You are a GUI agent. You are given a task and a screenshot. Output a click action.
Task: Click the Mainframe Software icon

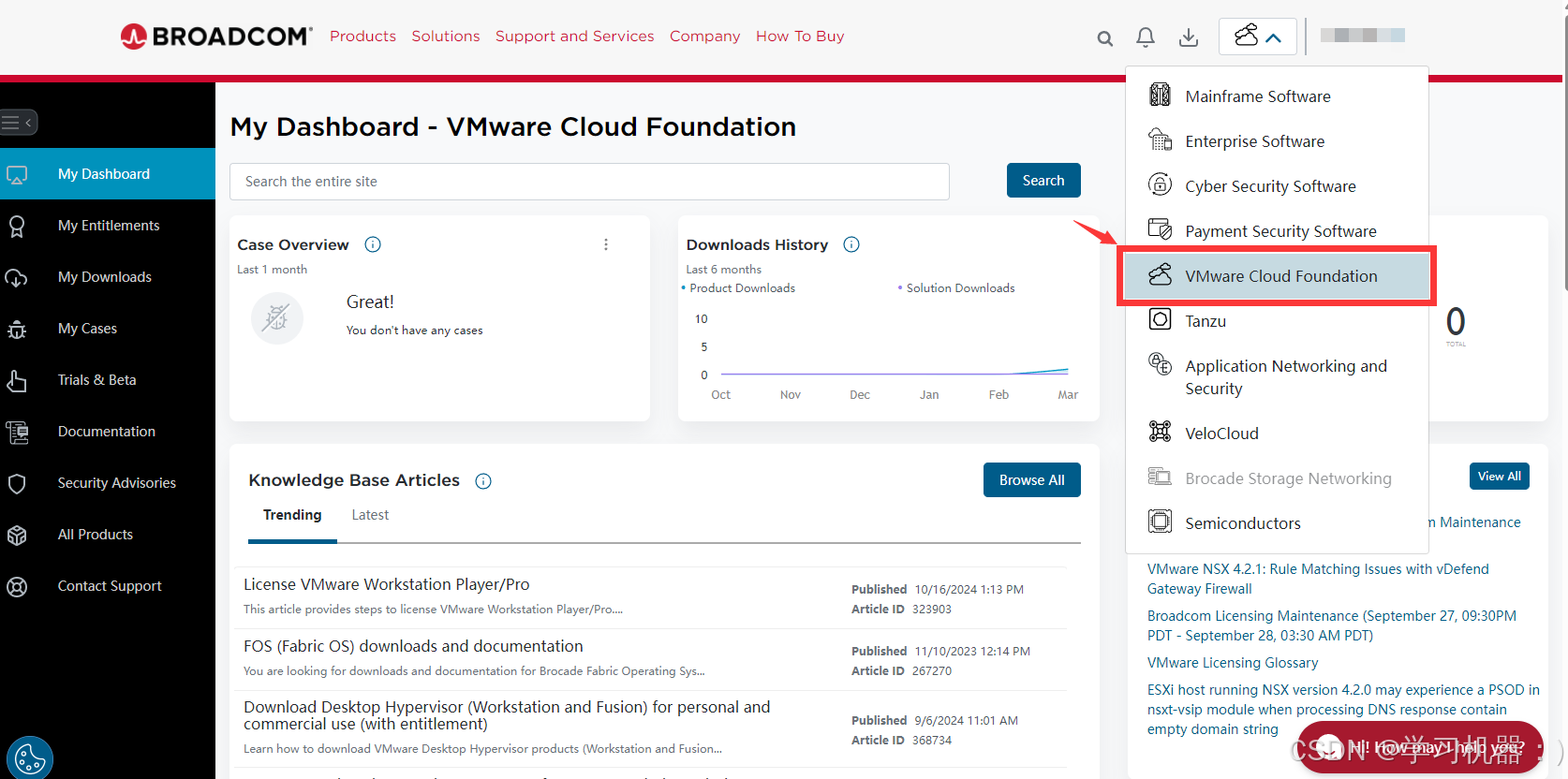(1160, 95)
